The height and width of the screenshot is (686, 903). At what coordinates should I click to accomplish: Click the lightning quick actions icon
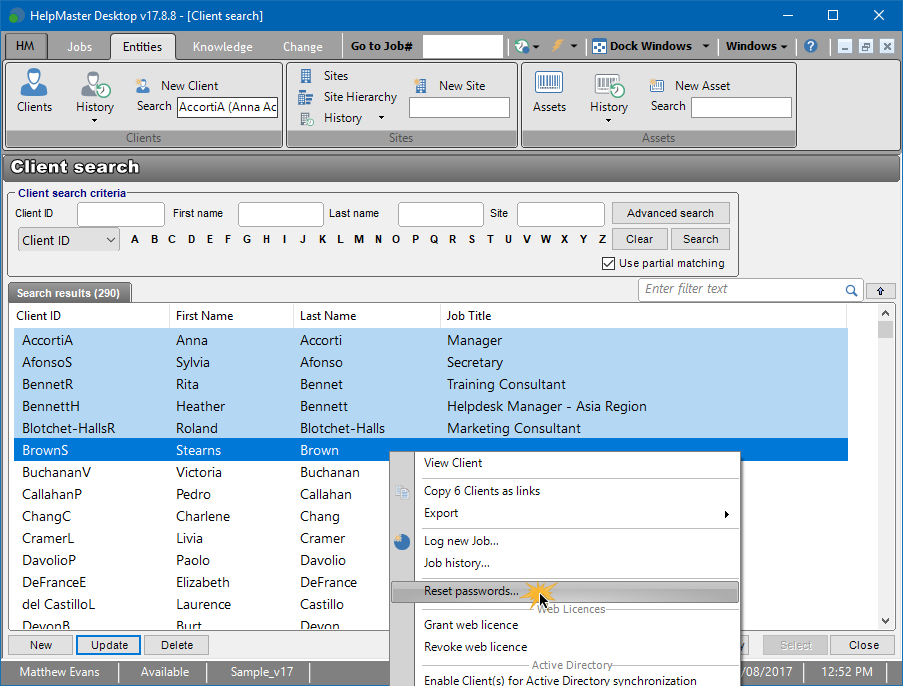(557, 46)
